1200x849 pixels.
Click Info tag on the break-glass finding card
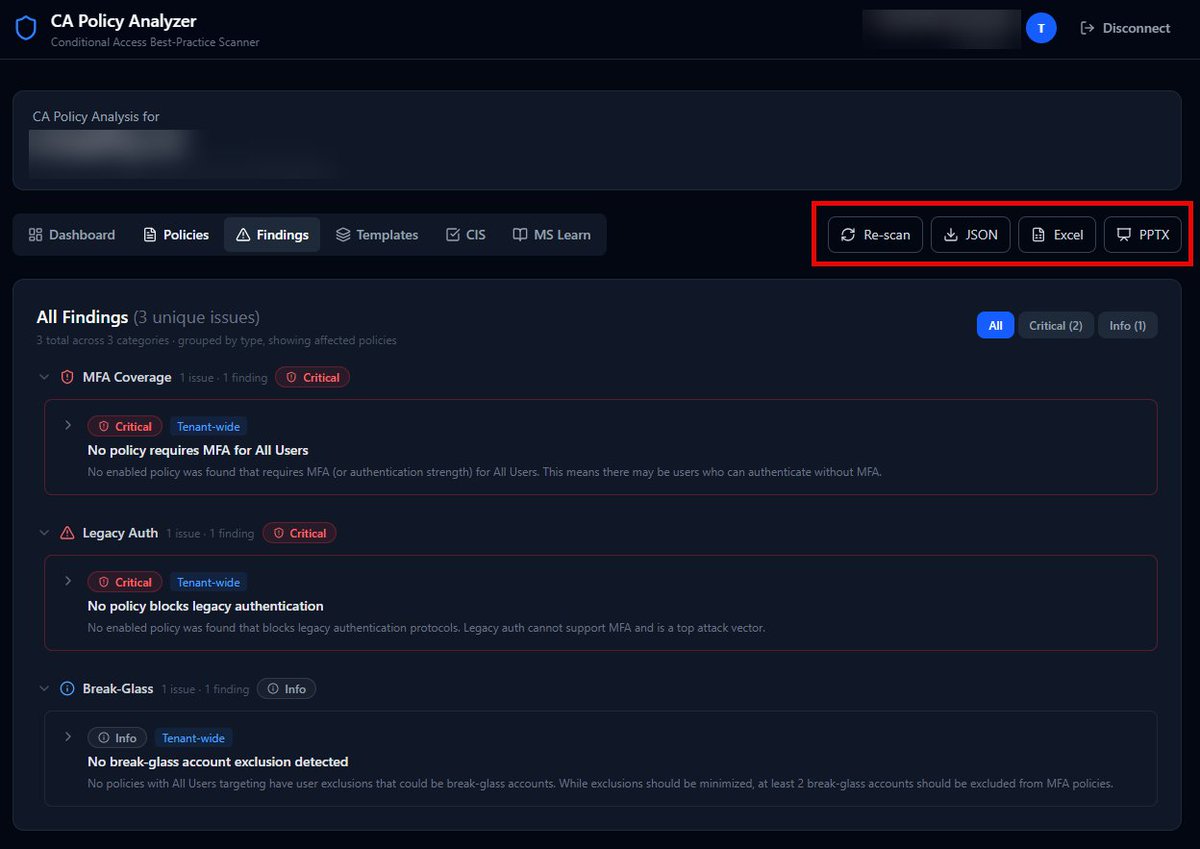click(x=117, y=738)
